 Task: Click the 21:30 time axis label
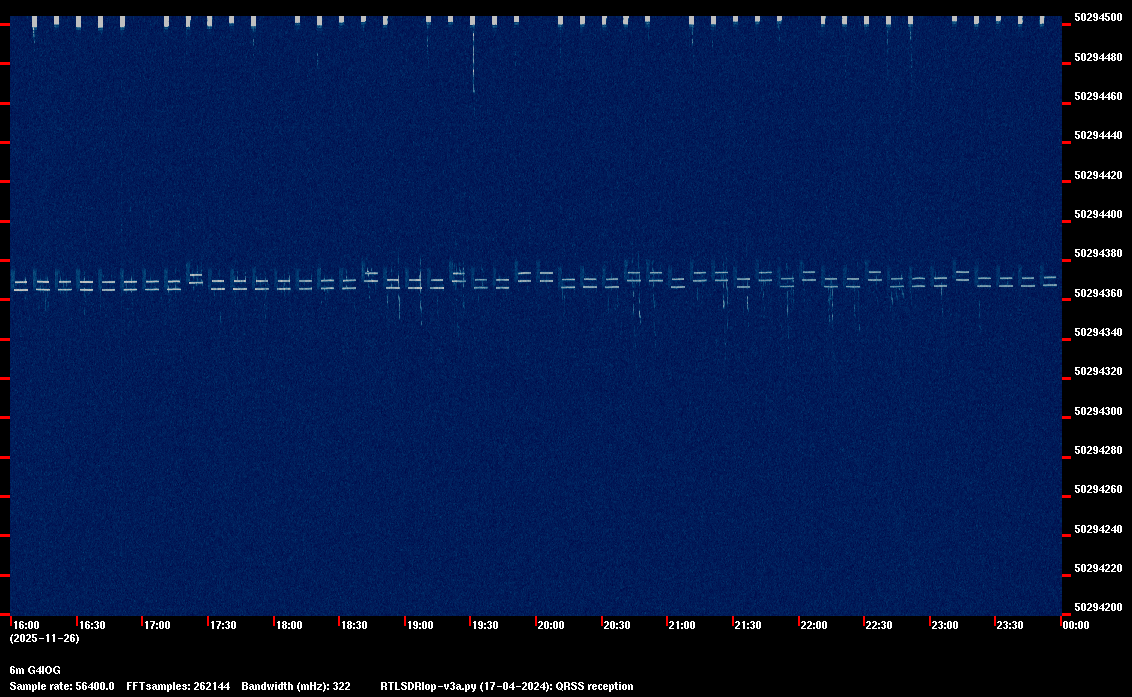(748, 625)
